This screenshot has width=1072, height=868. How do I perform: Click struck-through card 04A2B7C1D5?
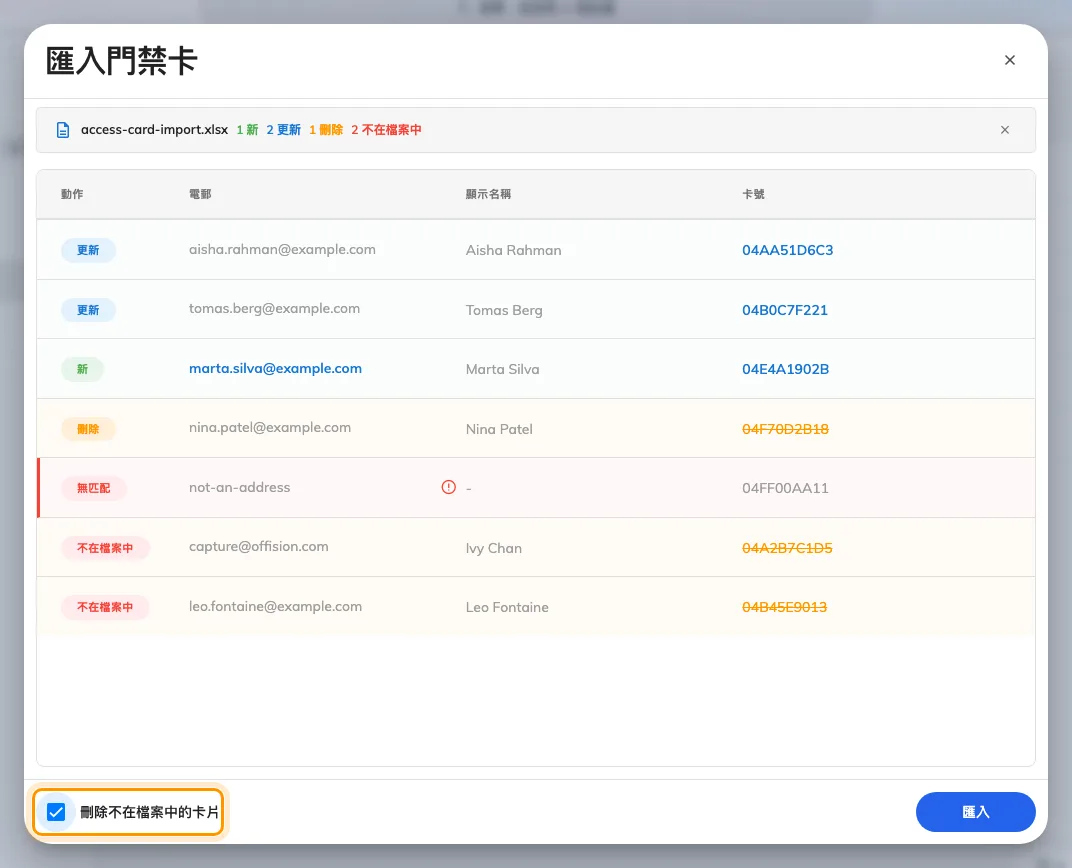point(787,548)
